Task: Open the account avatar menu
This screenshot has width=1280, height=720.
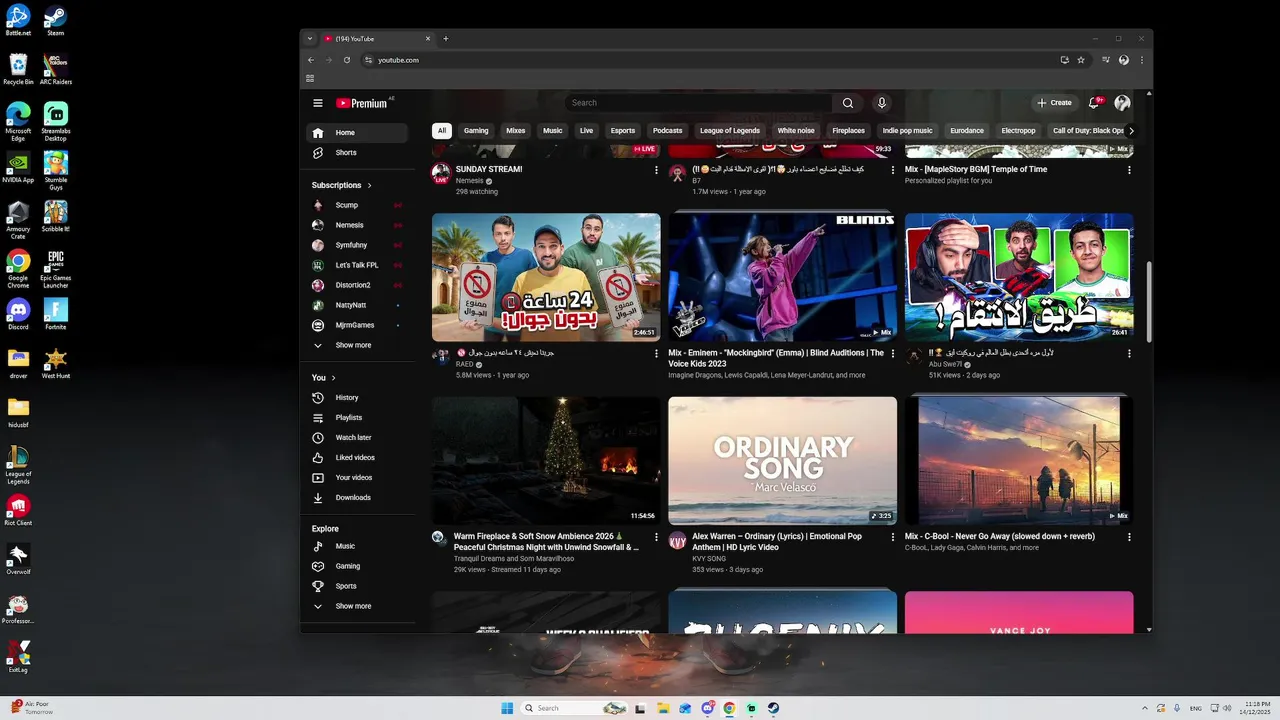Action: coord(1123,103)
